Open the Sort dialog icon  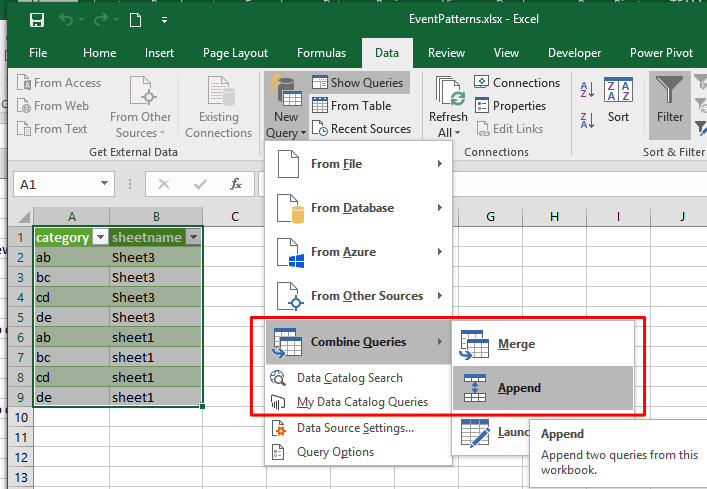coord(618,89)
